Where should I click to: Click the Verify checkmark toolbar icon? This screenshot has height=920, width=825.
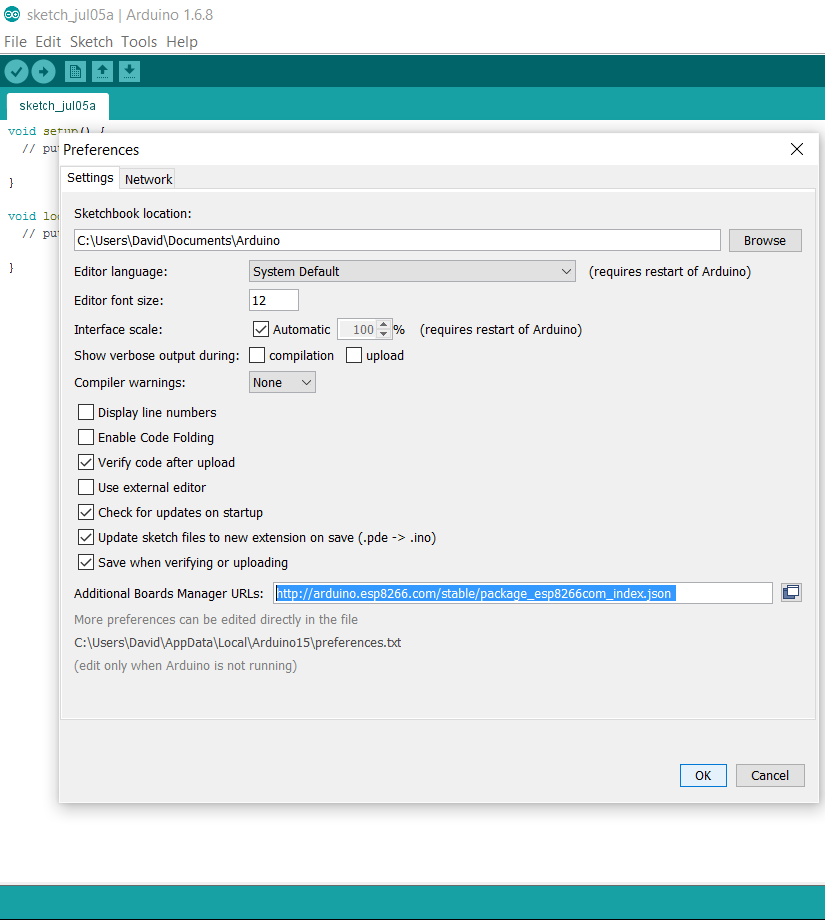(x=16, y=72)
